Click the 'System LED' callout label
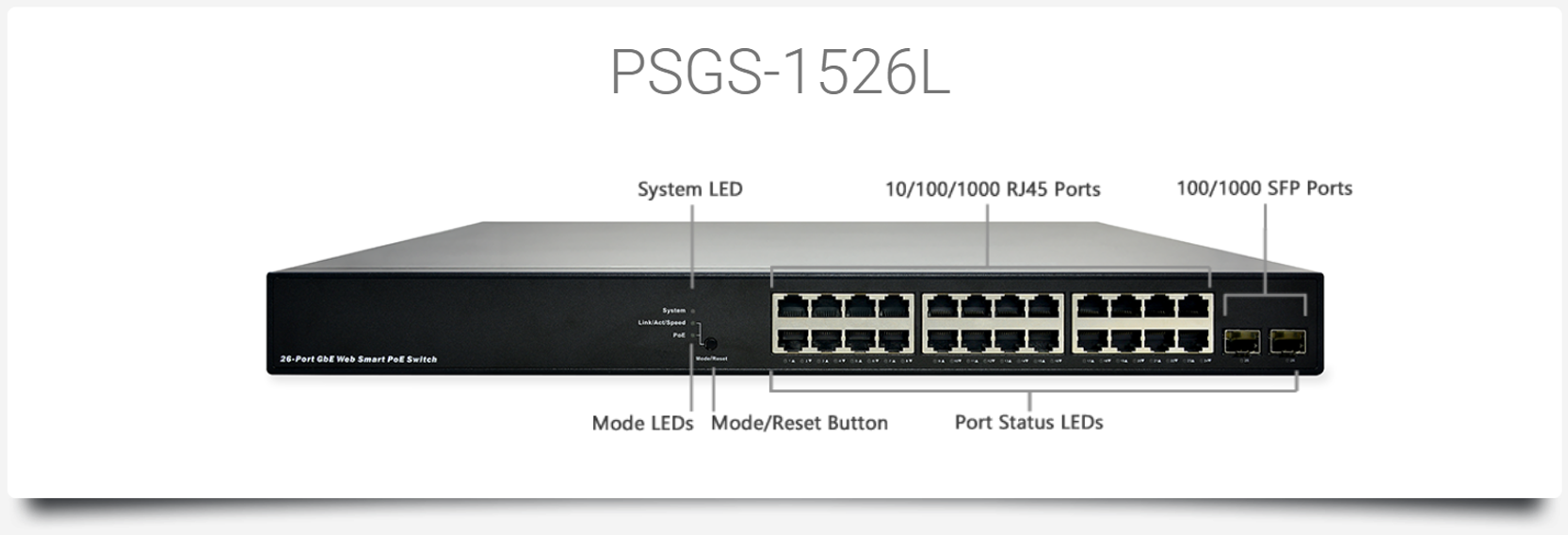Image resolution: width=1568 pixels, height=535 pixels. click(690, 189)
